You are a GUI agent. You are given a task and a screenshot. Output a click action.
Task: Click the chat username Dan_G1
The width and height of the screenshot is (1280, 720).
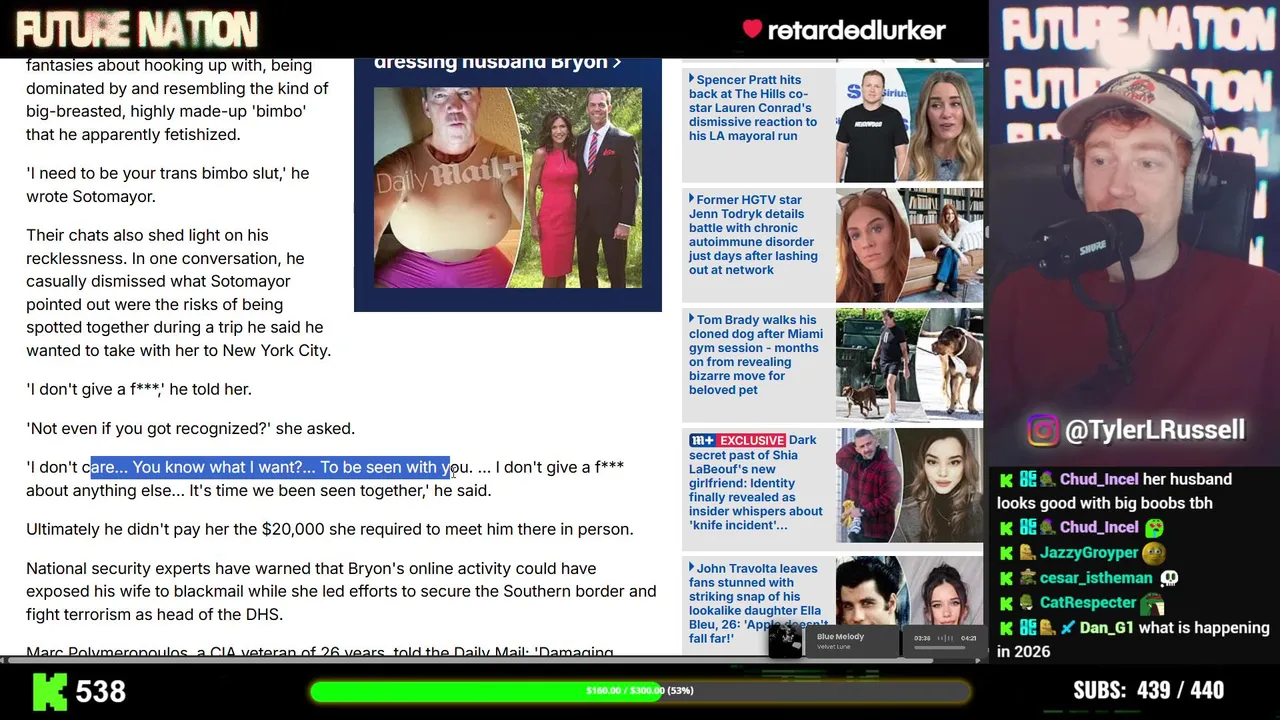click(x=1107, y=628)
